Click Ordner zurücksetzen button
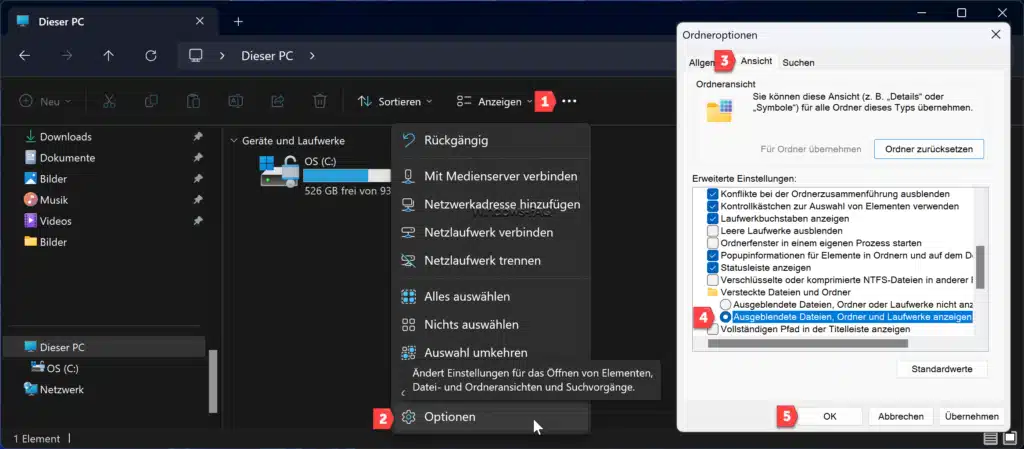Screen dimensions: 1024x449 pyautogui.click(x=929, y=149)
